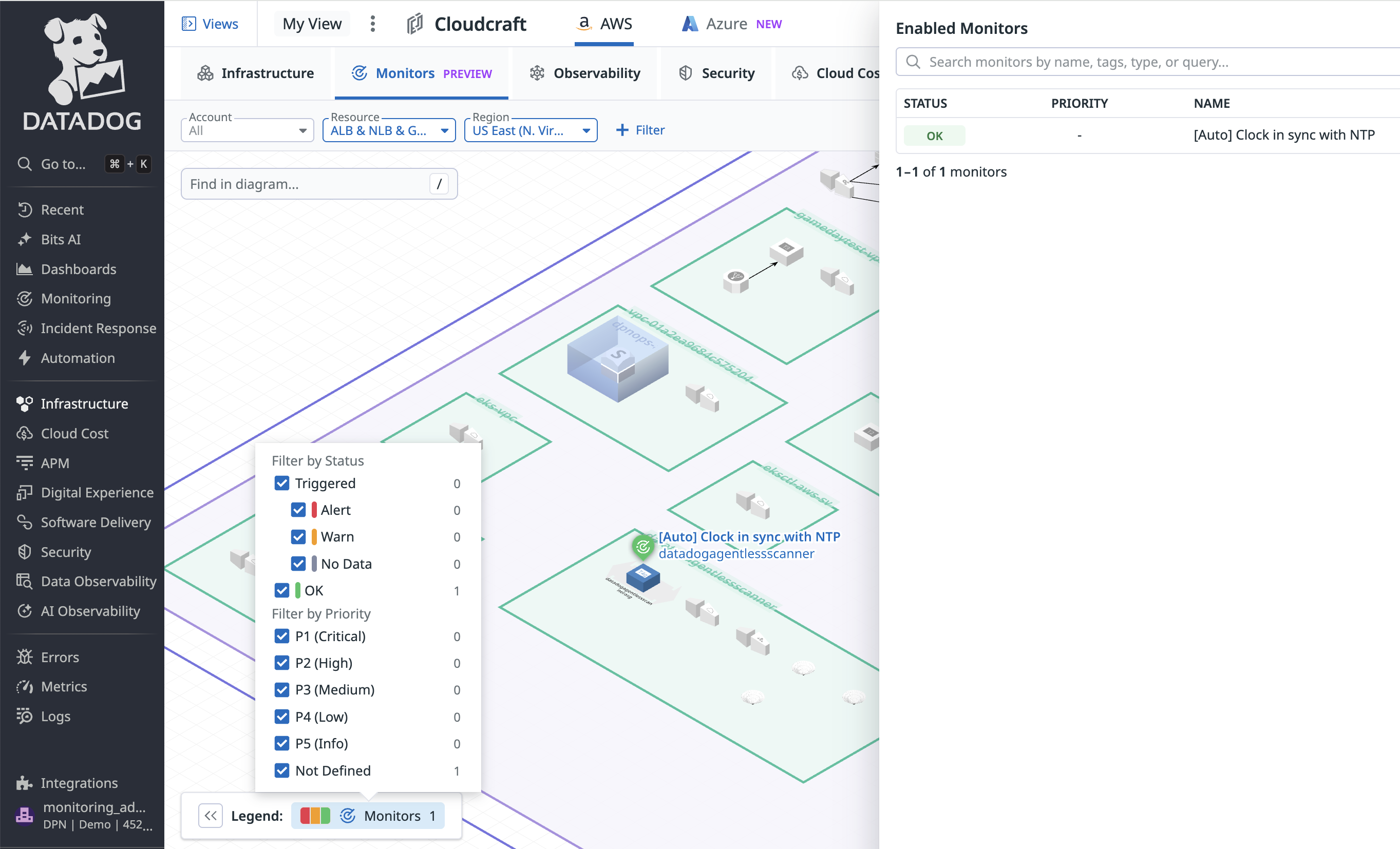
Task: Open the Dashboards sidebar icon
Action: pyautogui.click(x=25, y=269)
